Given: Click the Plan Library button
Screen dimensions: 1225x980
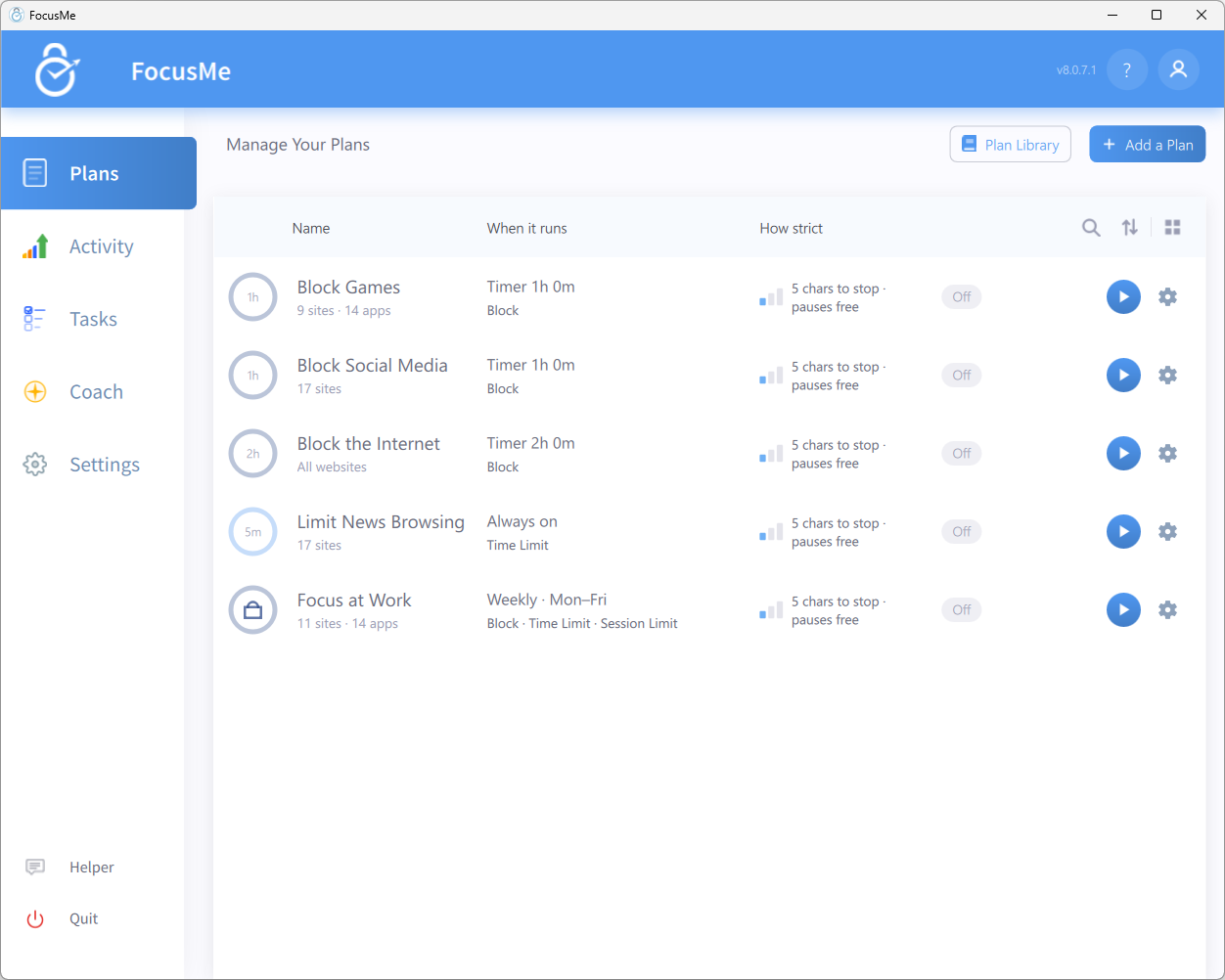Looking at the screenshot, I should [x=1010, y=145].
